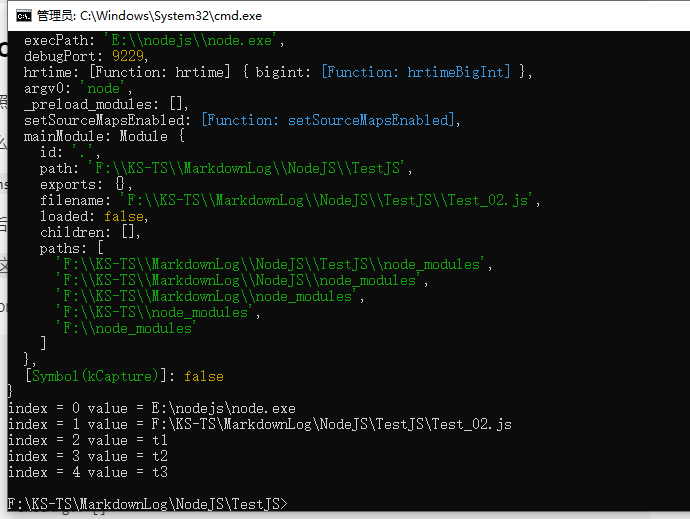Click the 'children: []' line
690x519 pixels.
pos(90,232)
